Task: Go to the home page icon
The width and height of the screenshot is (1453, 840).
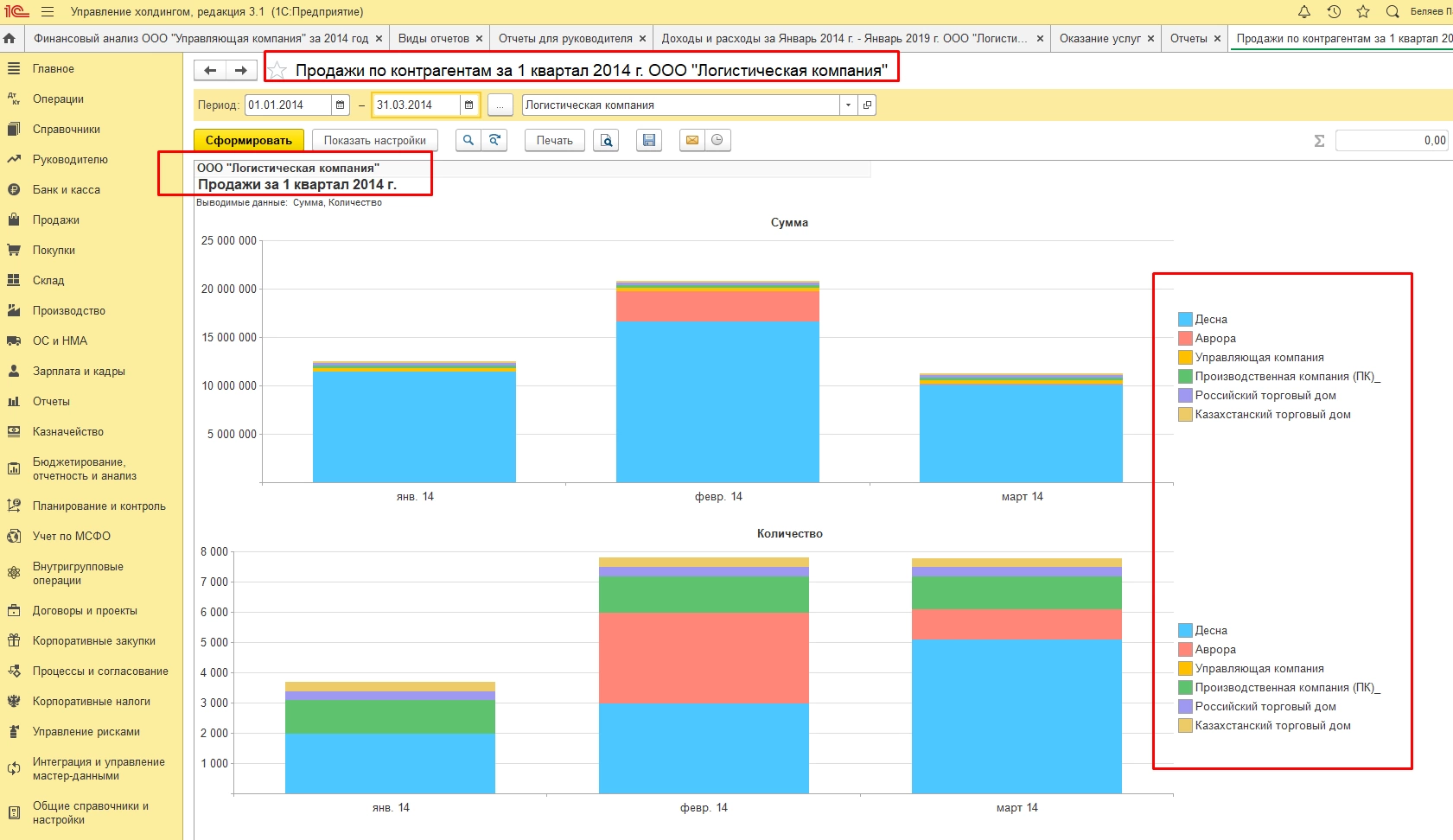Action: click(10, 38)
